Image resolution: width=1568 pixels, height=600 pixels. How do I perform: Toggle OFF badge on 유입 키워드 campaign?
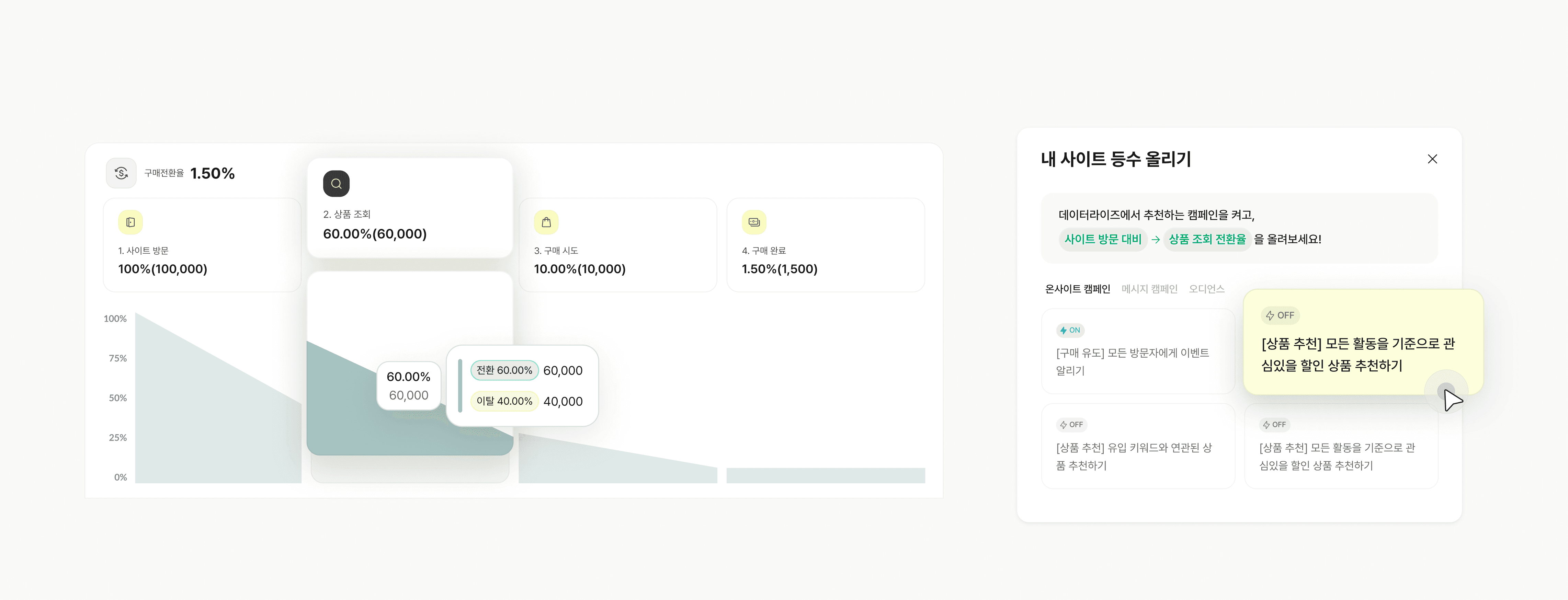pos(1071,425)
